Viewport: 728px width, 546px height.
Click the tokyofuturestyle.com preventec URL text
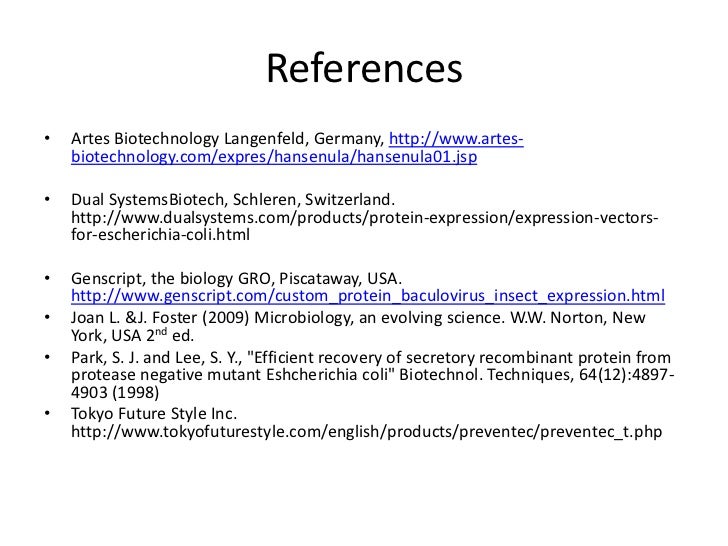(x=366, y=432)
